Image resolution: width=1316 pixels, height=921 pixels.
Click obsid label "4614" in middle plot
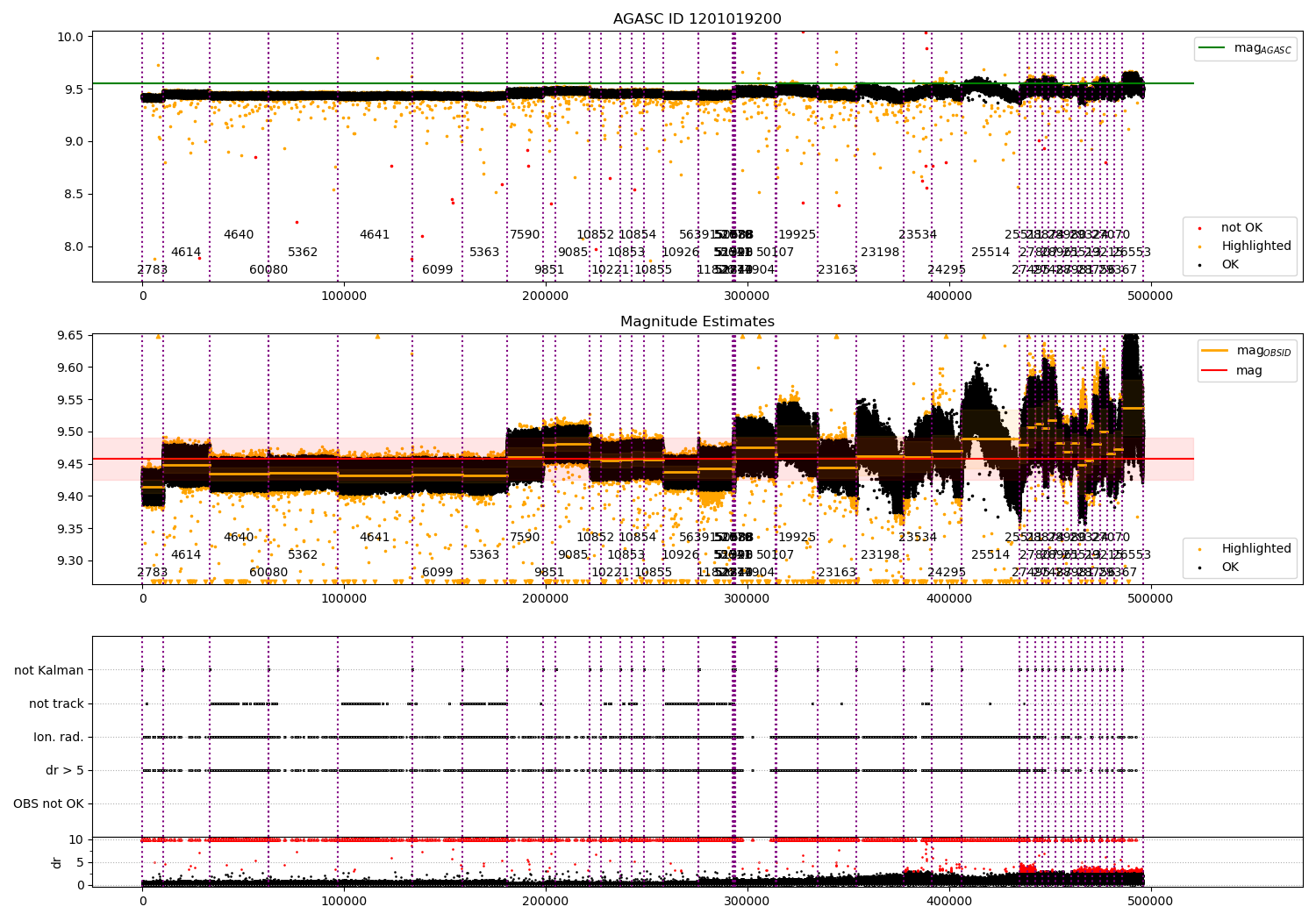point(186,555)
